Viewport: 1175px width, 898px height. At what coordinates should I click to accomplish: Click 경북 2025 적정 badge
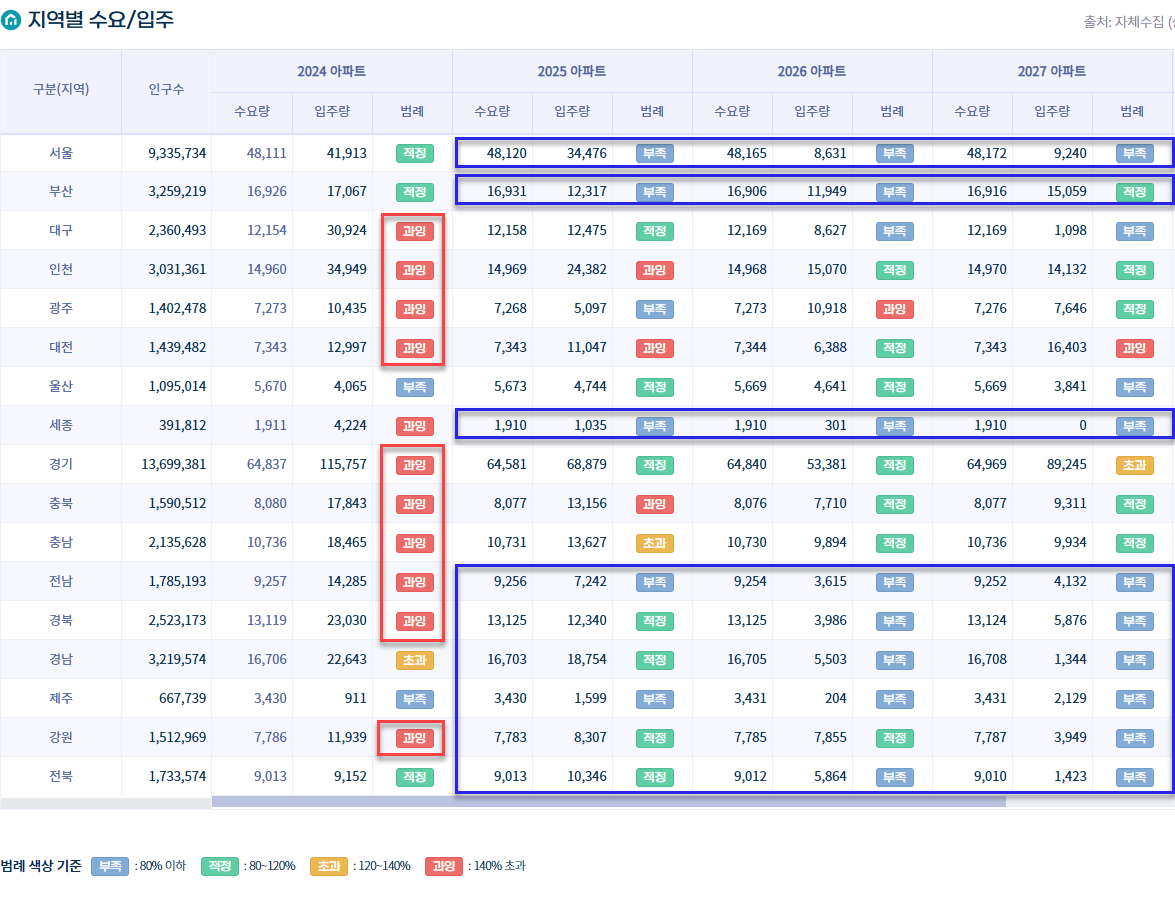pos(654,621)
